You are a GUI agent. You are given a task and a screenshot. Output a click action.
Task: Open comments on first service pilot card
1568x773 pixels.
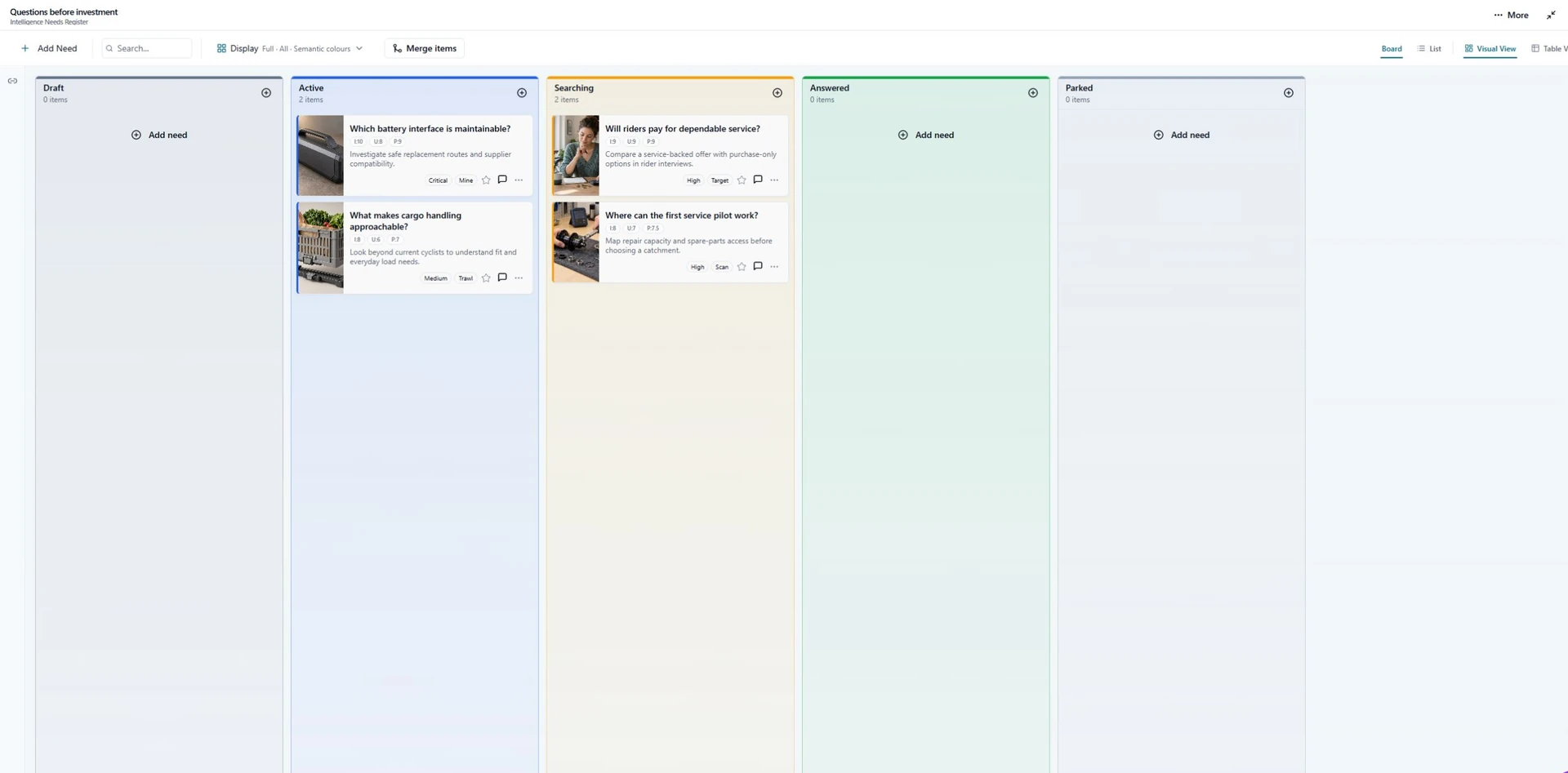[758, 267]
